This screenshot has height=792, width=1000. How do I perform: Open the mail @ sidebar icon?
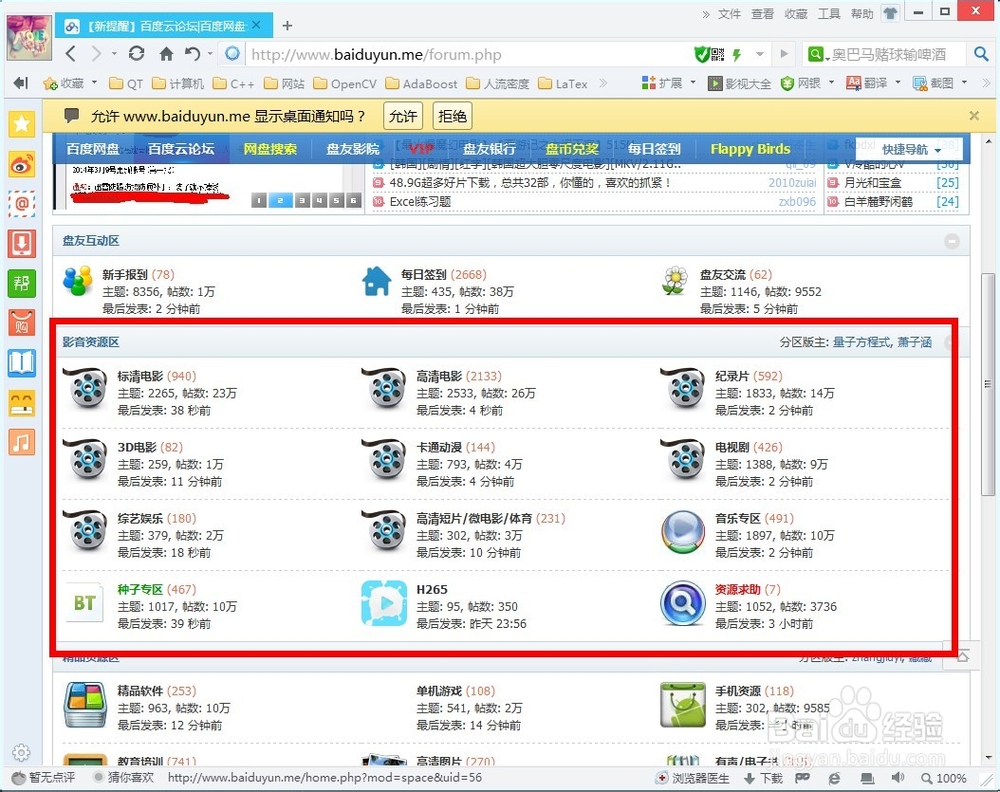click(22, 203)
